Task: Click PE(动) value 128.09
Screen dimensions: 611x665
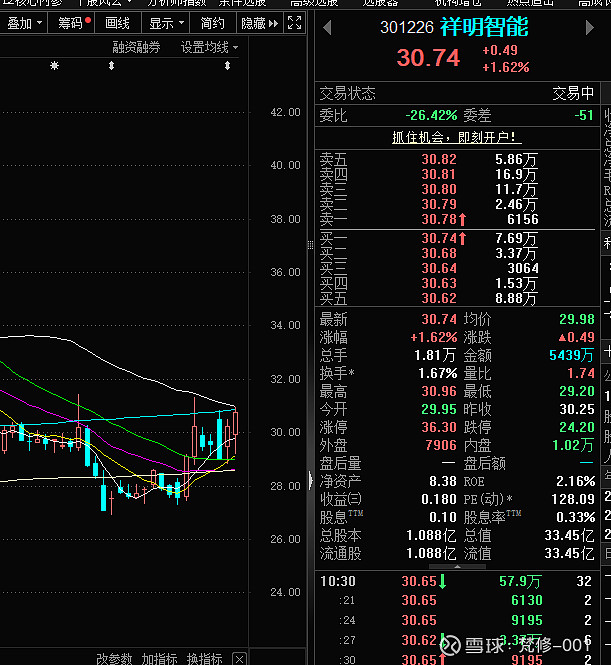Action: [x=573, y=499]
